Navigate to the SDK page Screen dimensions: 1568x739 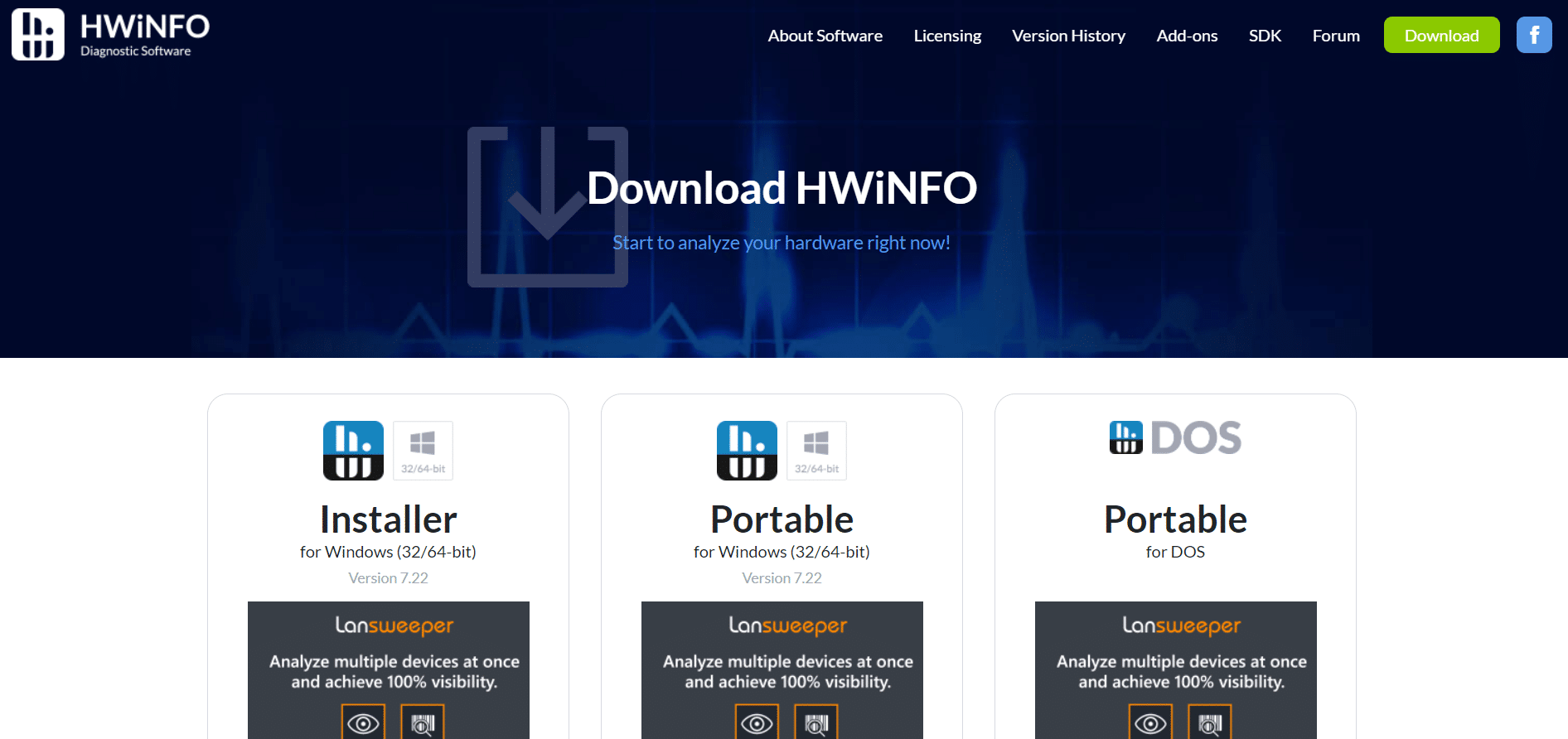pyautogui.click(x=1265, y=36)
